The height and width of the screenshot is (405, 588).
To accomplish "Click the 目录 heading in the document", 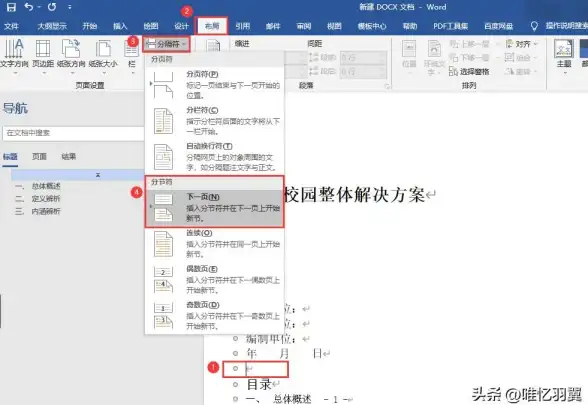I will tap(259, 384).
